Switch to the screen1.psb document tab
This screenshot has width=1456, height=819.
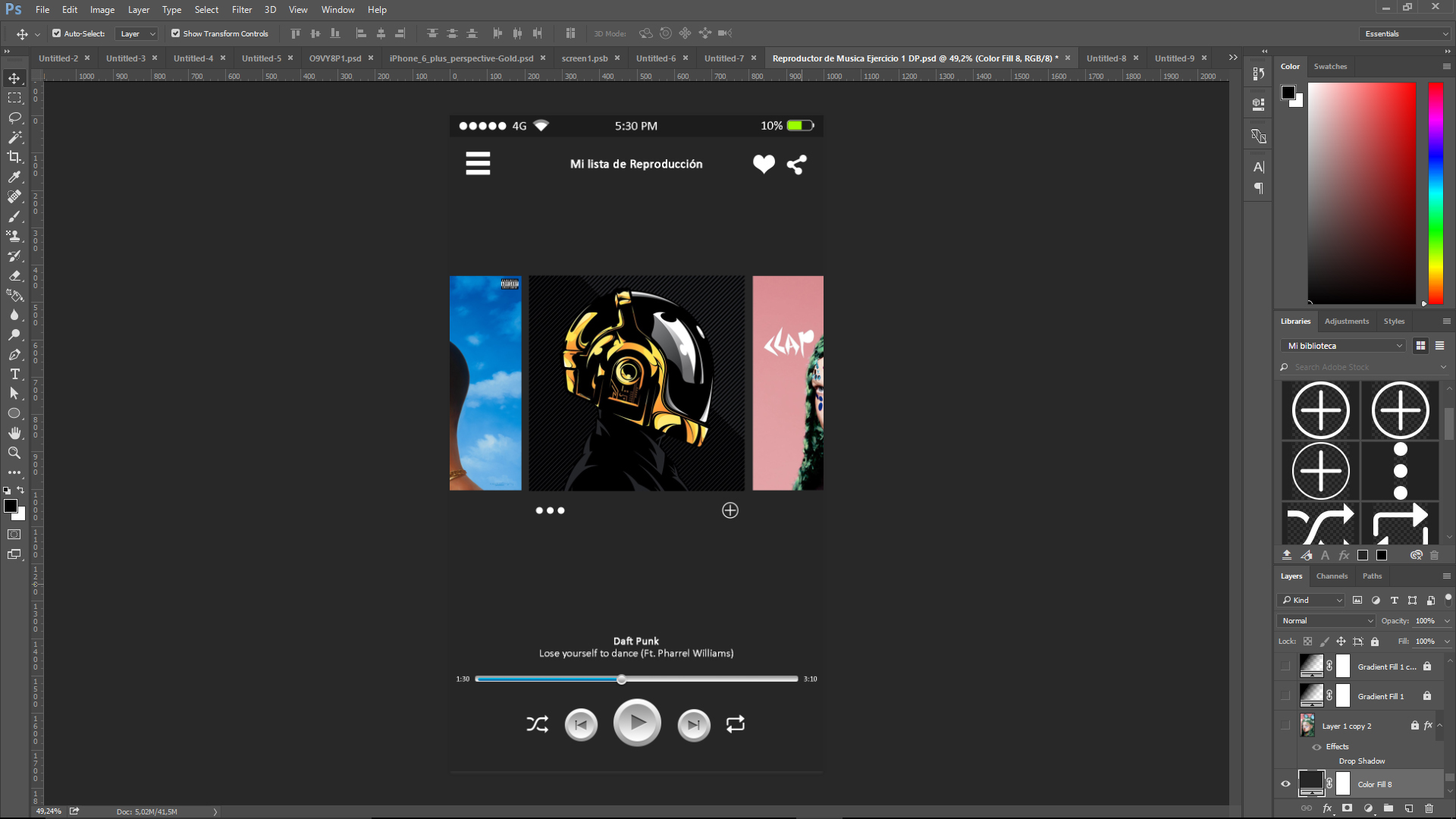click(x=585, y=58)
